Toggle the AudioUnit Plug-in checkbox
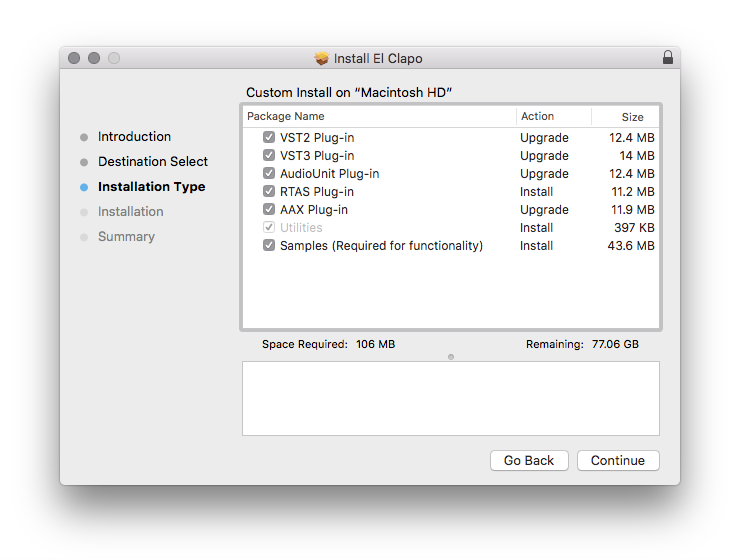This screenshot has height=560, width=737. pos(269,174)
